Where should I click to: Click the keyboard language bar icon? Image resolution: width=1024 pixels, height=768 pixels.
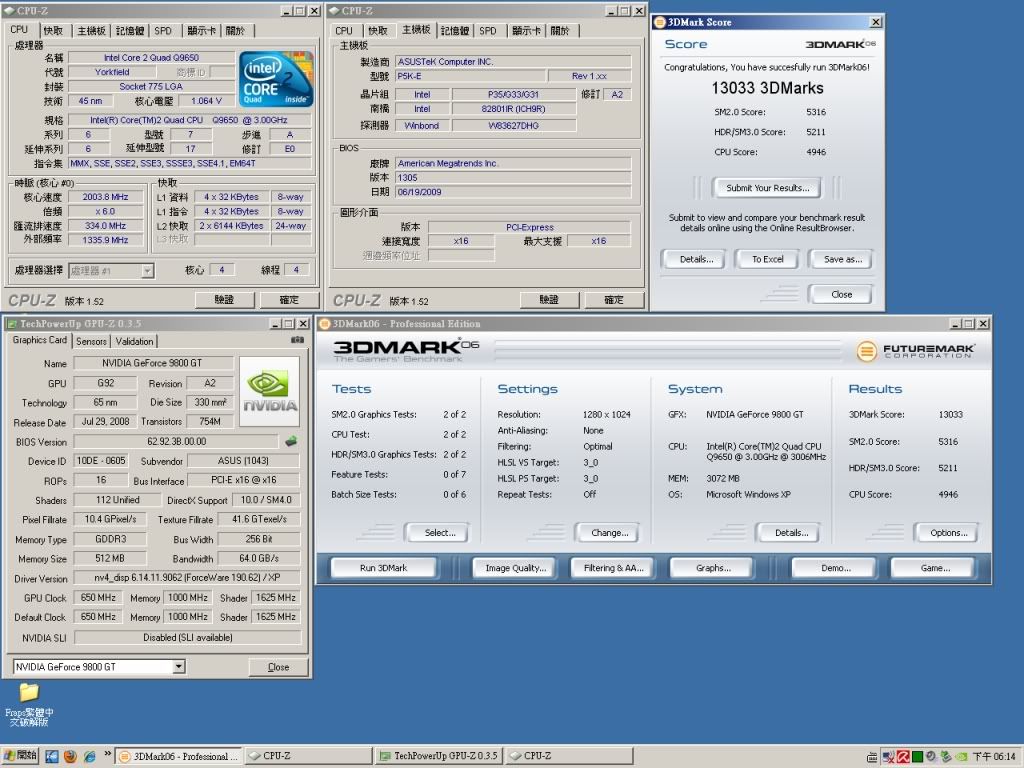tap(872, 758)
